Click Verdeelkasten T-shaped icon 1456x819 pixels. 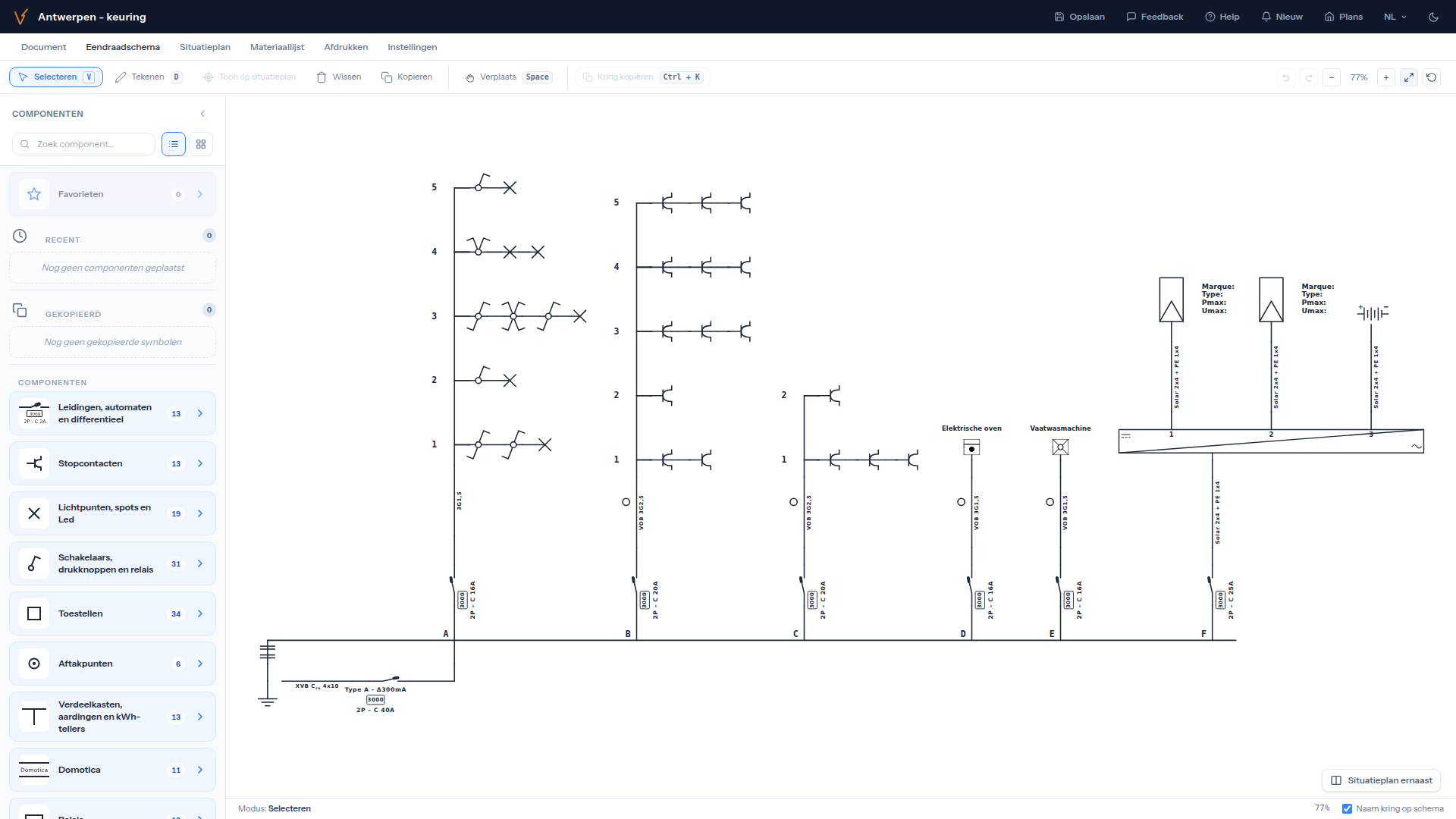click(34, 717)
